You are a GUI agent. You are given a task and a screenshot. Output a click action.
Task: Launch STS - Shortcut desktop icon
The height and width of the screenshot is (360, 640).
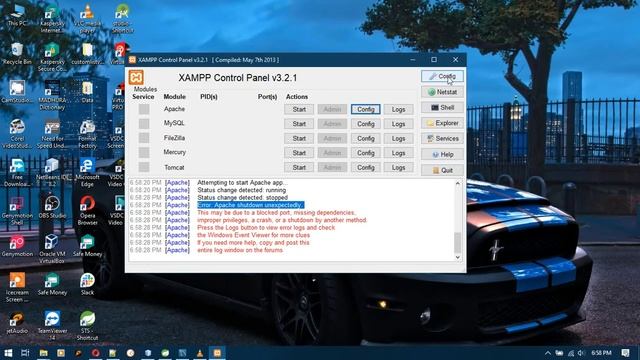pyautogui.click(x=87, y=326)
